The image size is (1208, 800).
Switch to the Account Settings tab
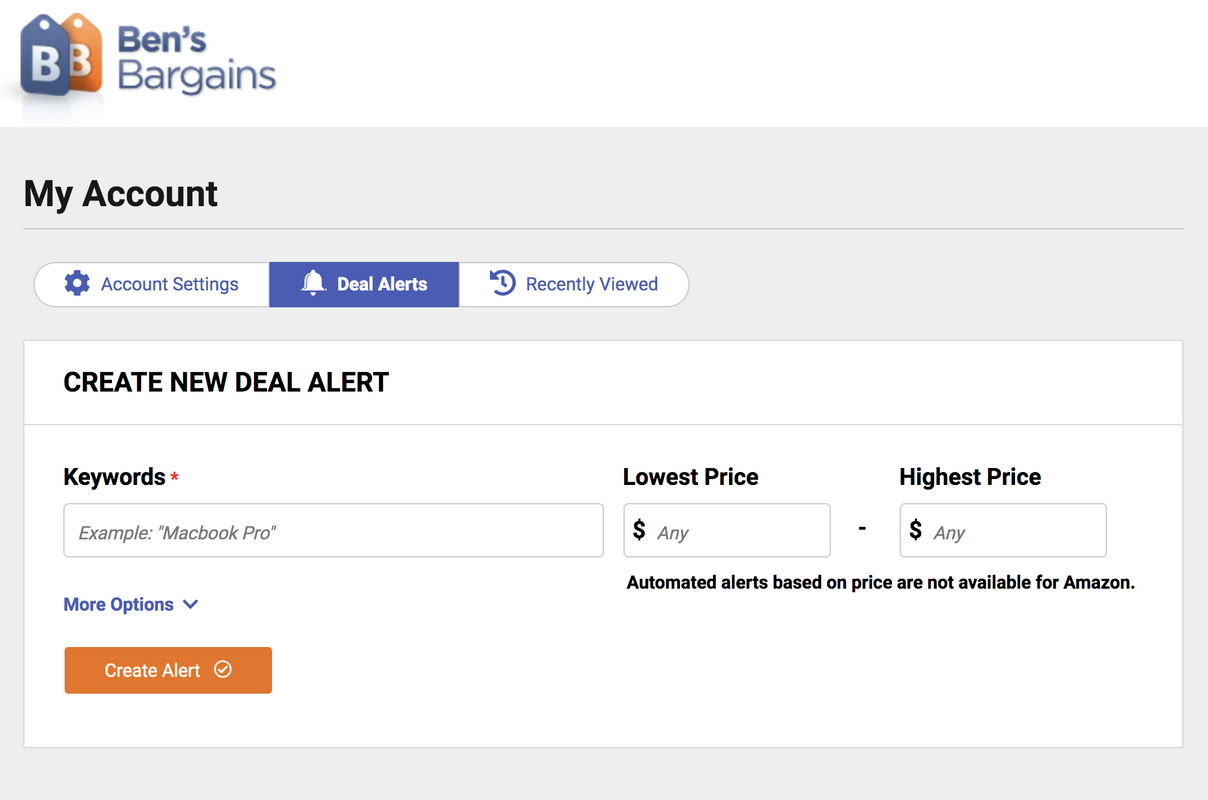[169, 284]
